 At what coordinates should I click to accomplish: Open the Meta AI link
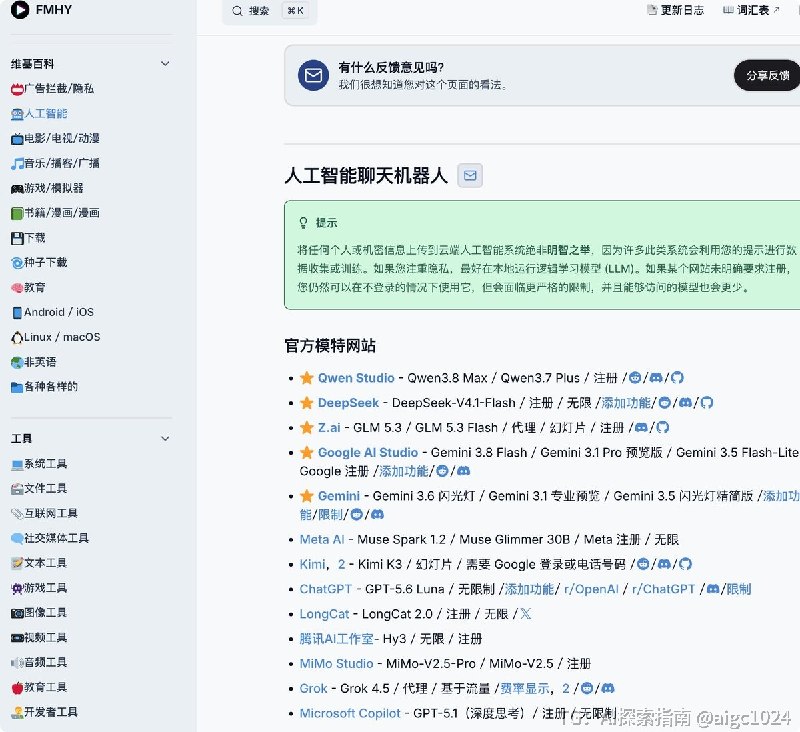click(322, 540)
